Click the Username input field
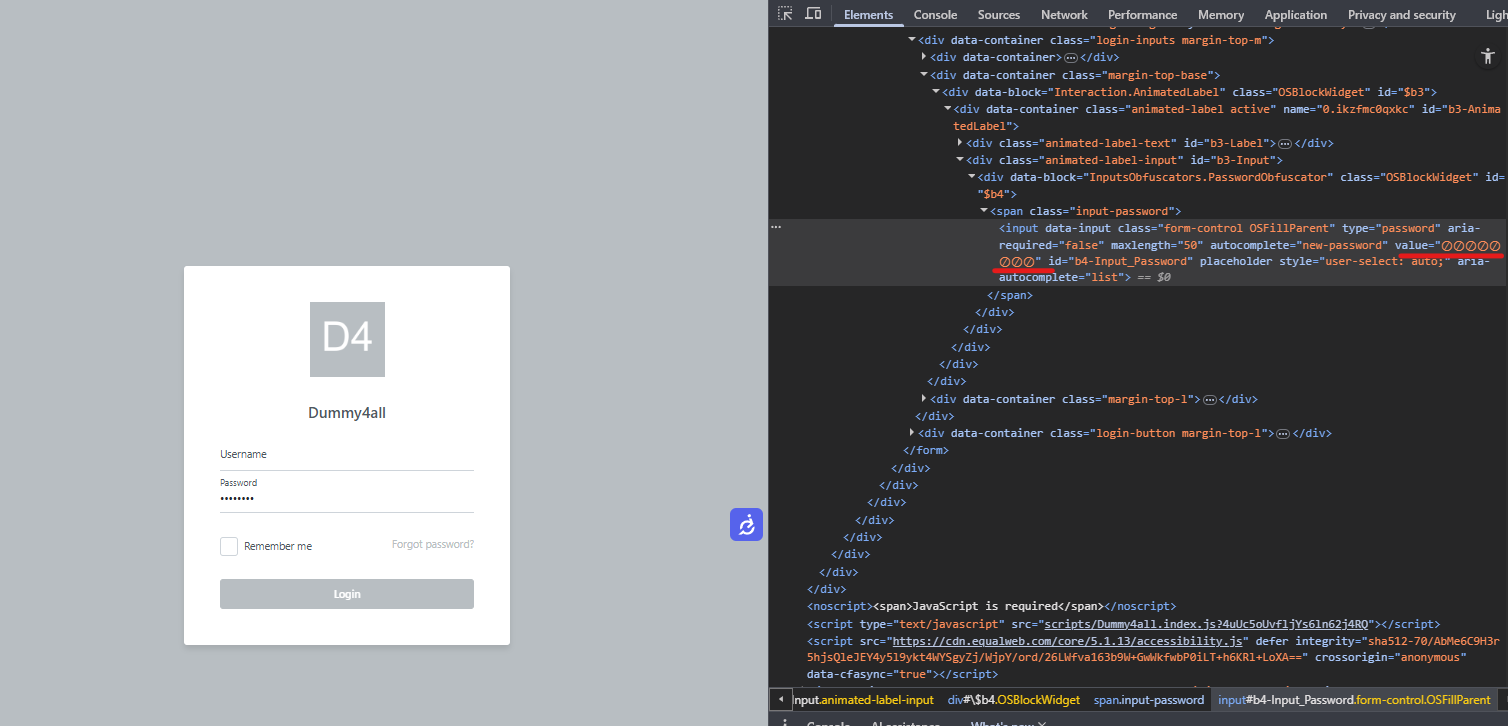This screenshot has height=726, width=1508. (347, 462)
